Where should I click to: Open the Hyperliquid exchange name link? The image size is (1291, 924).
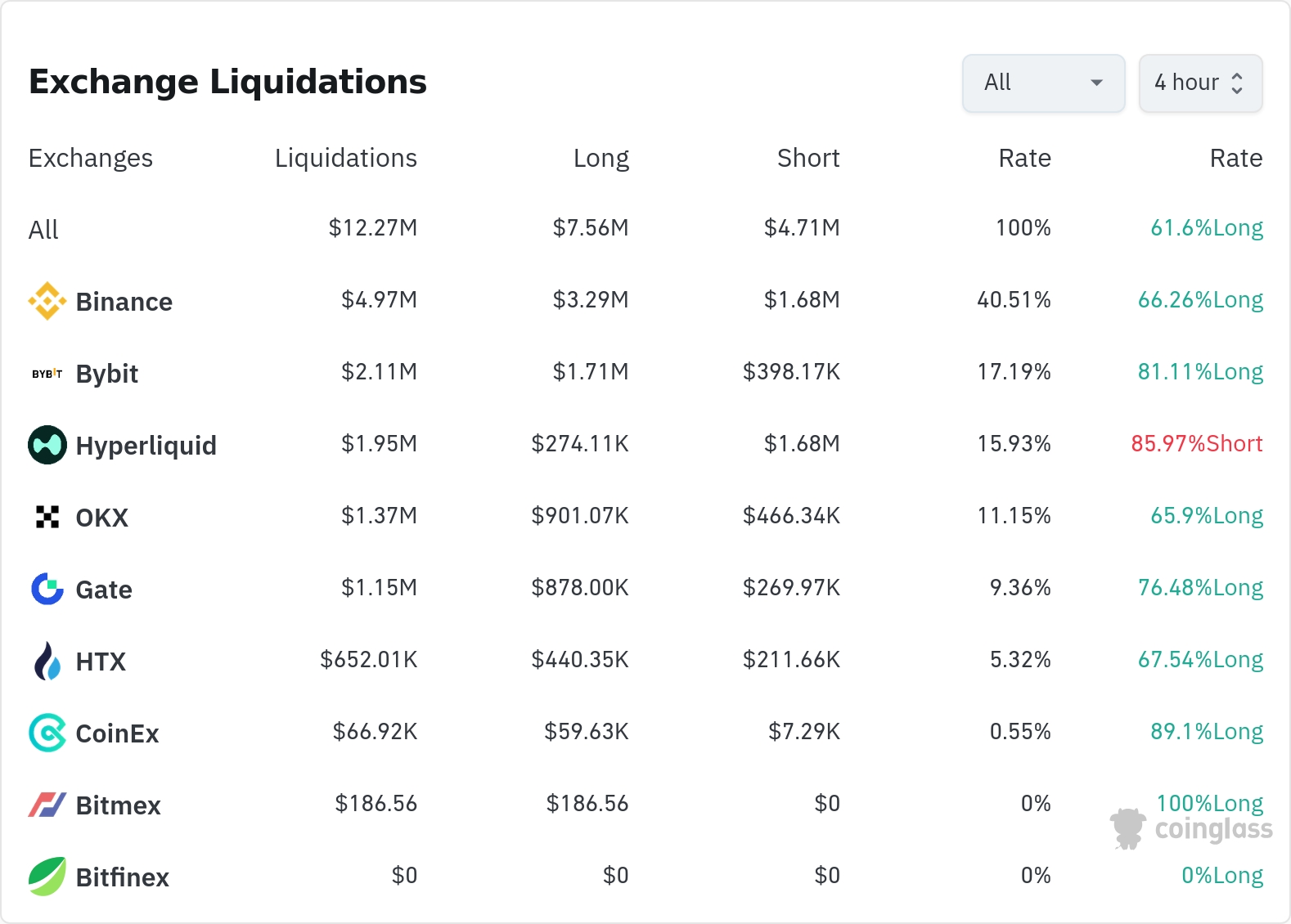[x=146, y=446]
